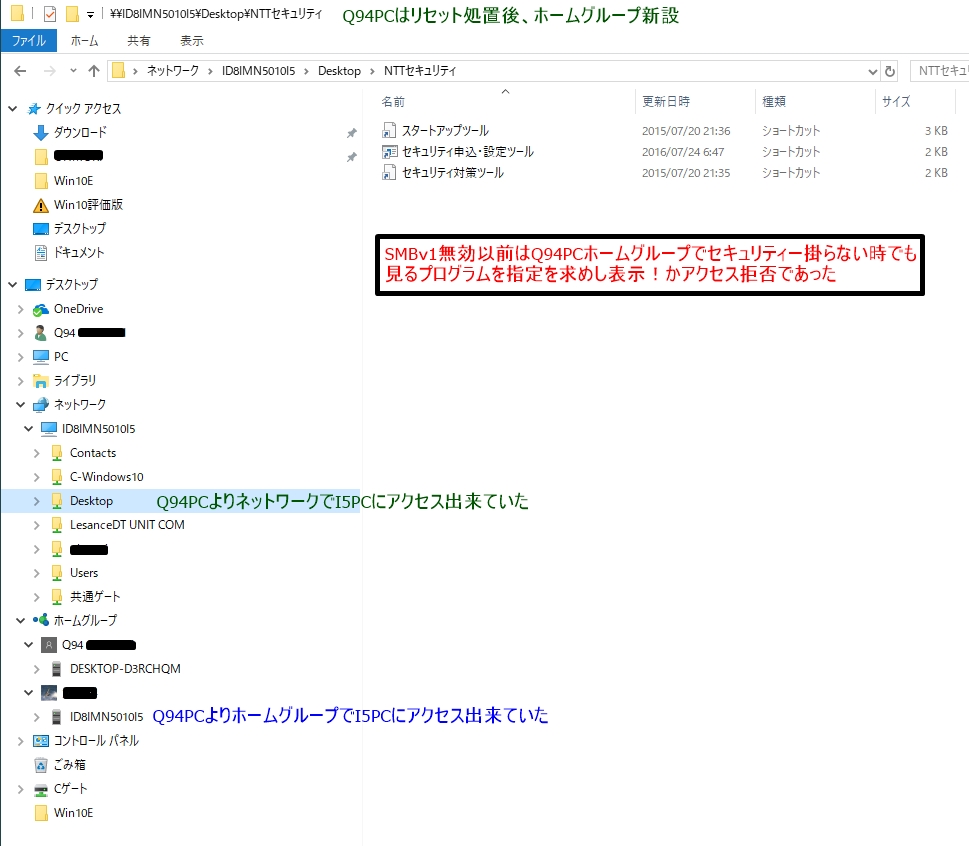The height and width of the screenshot is (846, 969).
Task: Select the スタートアップツール shortcut file icon
Action: (389, 131)
